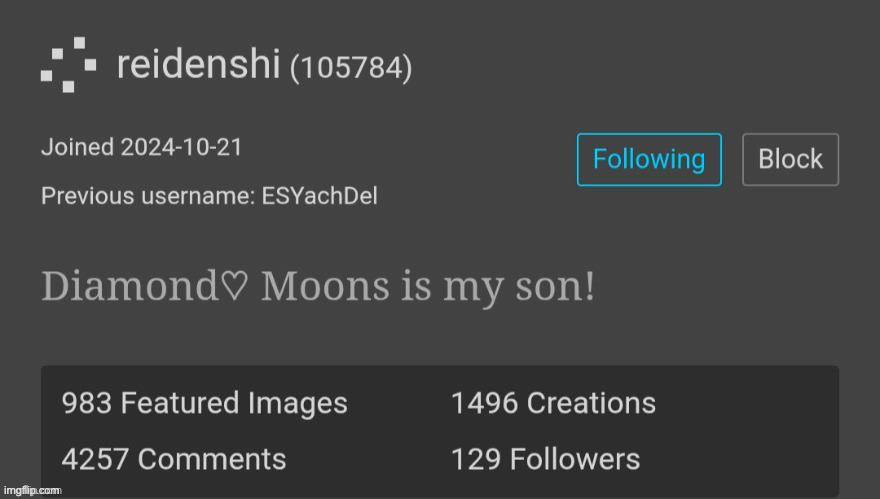Screen dimensions: 880x499
Task: Open the 983 Featured Images stat
Action: tap(204, 403)
